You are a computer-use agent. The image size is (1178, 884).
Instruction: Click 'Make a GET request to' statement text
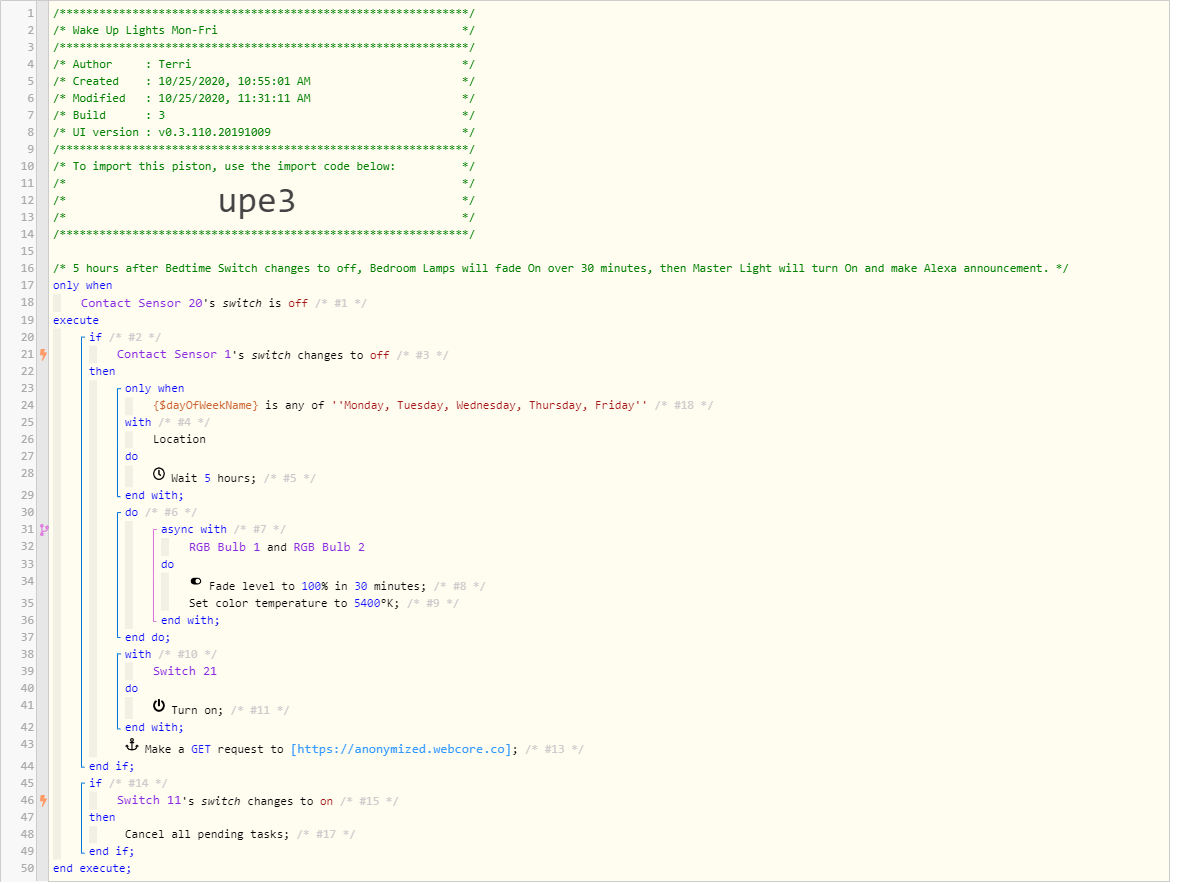[214, 750]
